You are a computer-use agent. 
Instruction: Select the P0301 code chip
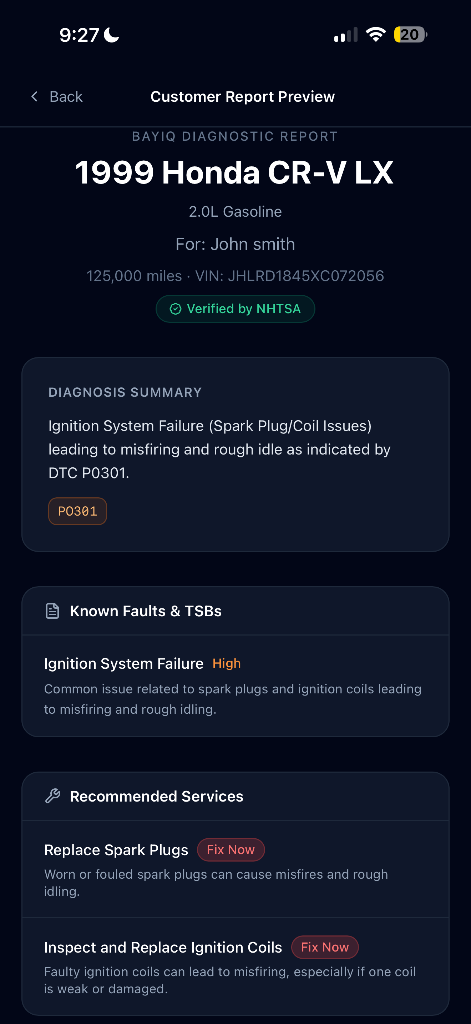pyautogui.click(x=77, y=511)
